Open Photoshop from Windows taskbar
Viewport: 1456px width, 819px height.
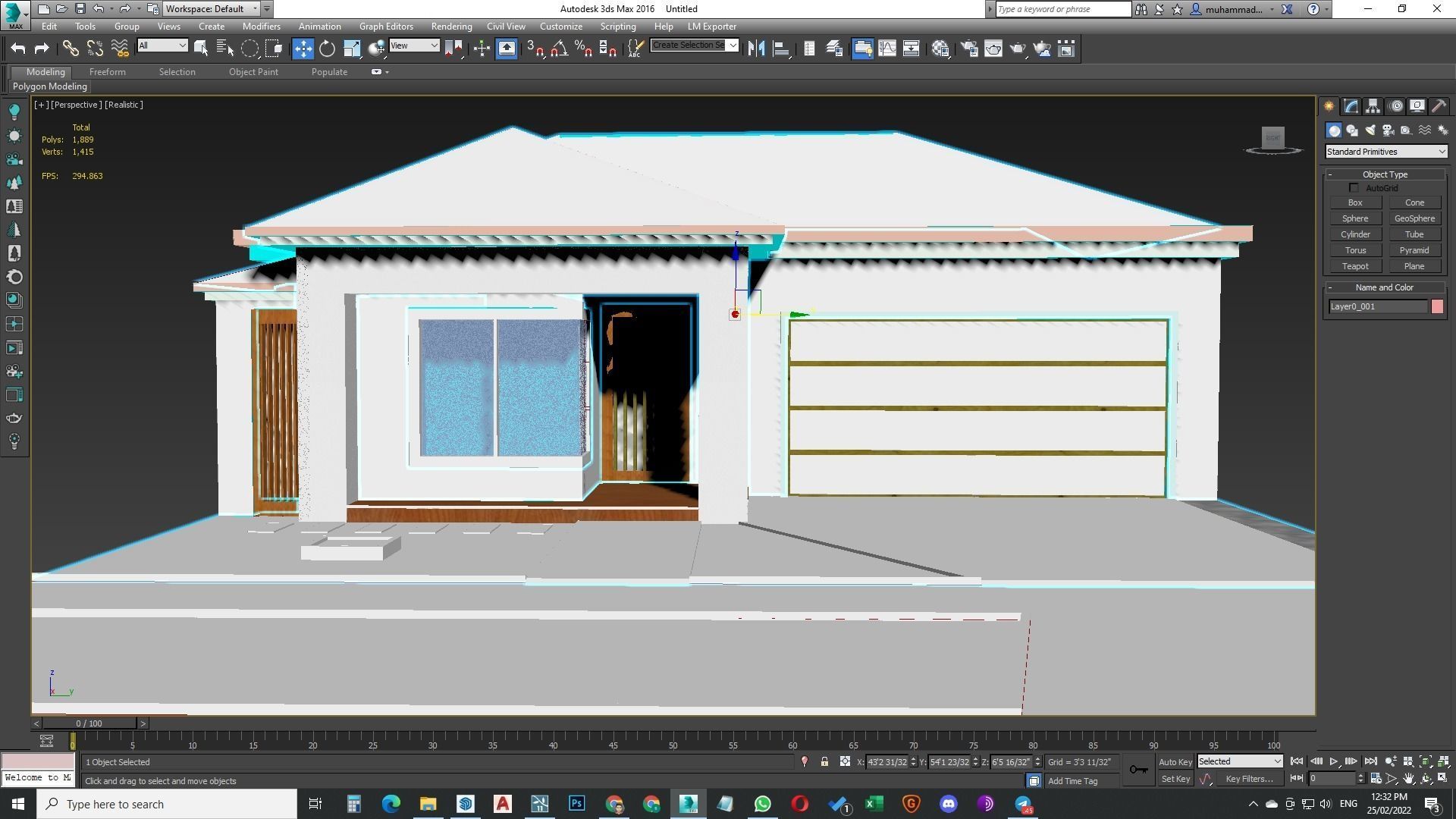click(x=577, y=804)
